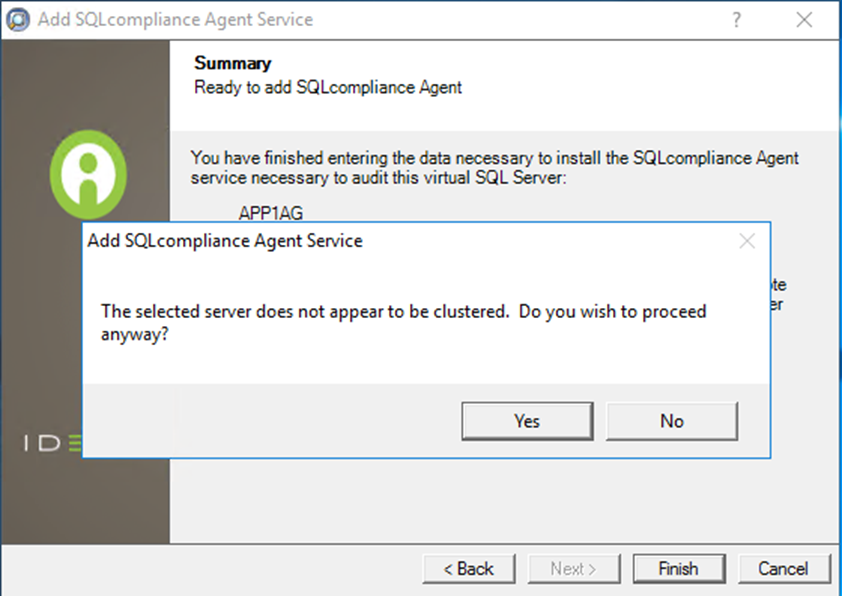Click the wizard window title text
Viewport: 842px width, 596px height.
[x=175, y=20]
